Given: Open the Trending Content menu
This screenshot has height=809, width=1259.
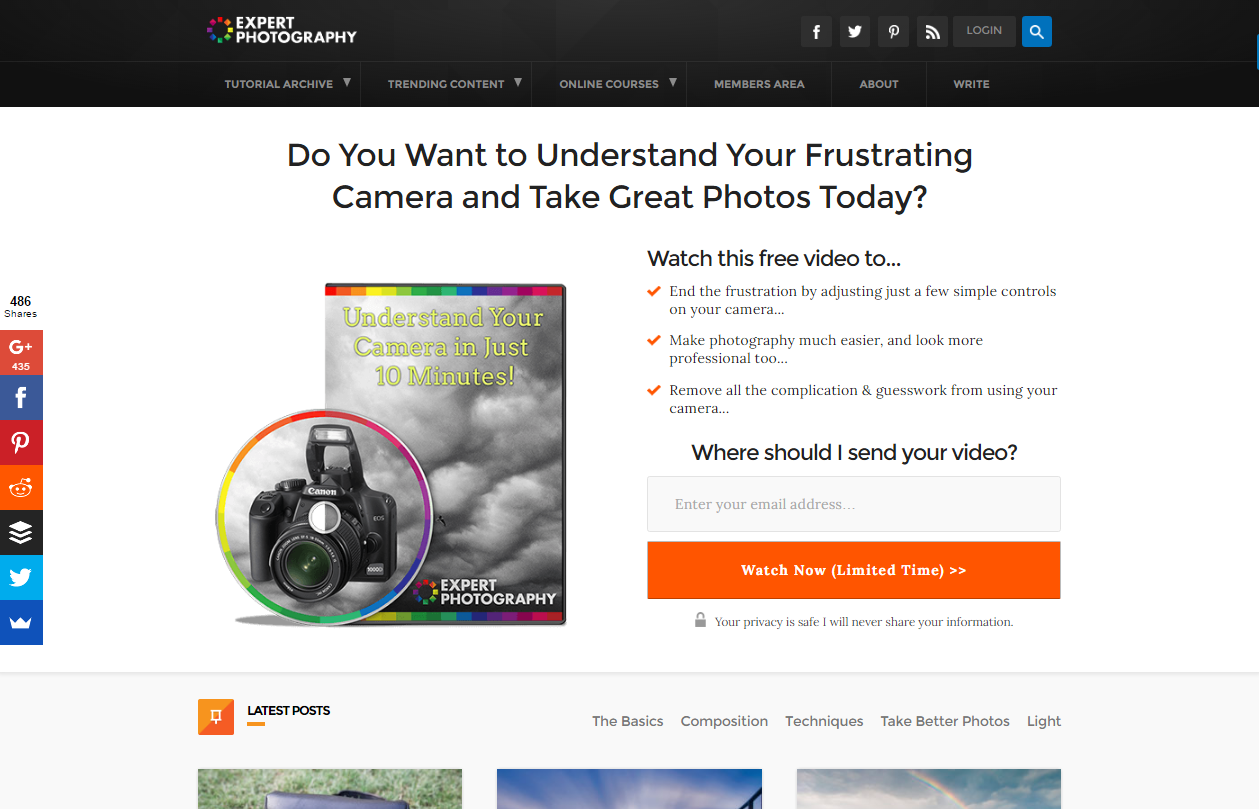Looking at the screenshot, I should (x=446, y=84).
